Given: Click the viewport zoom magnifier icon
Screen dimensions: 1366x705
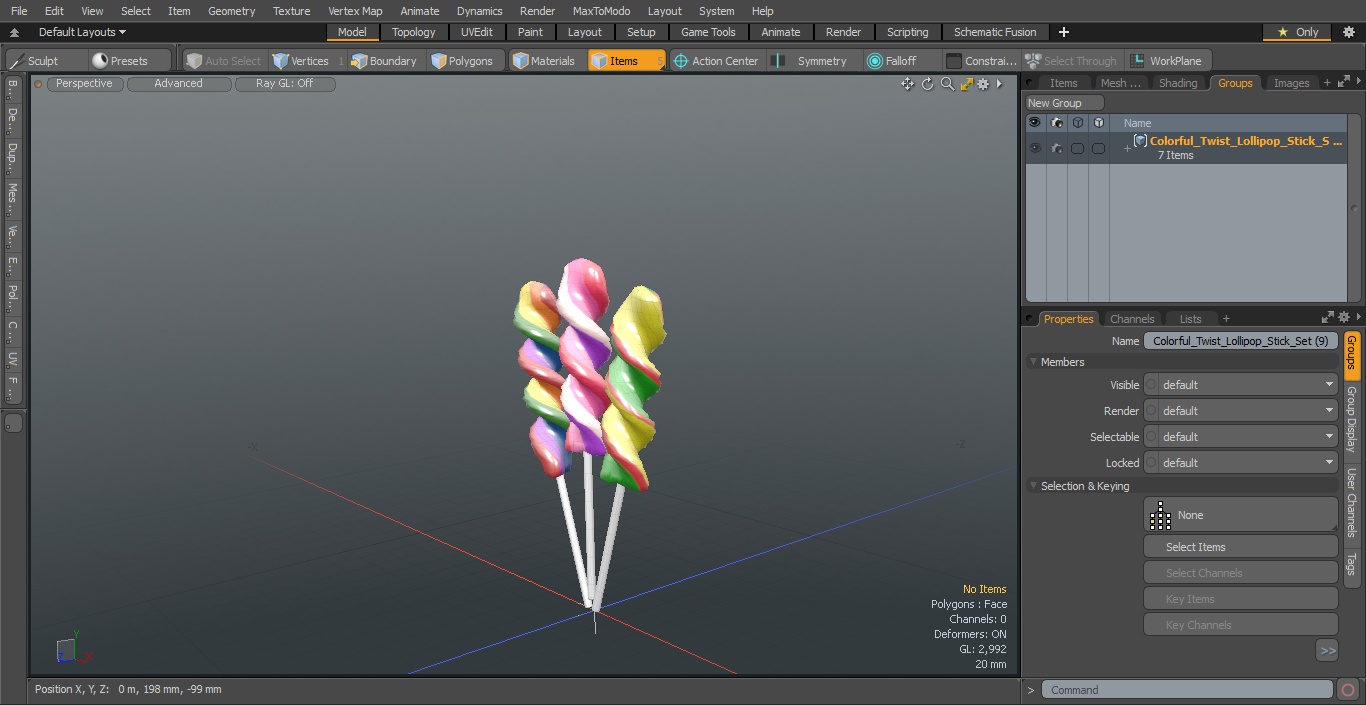Looking at the screenshot, I should pyautogui.click(x=947, y=84).
